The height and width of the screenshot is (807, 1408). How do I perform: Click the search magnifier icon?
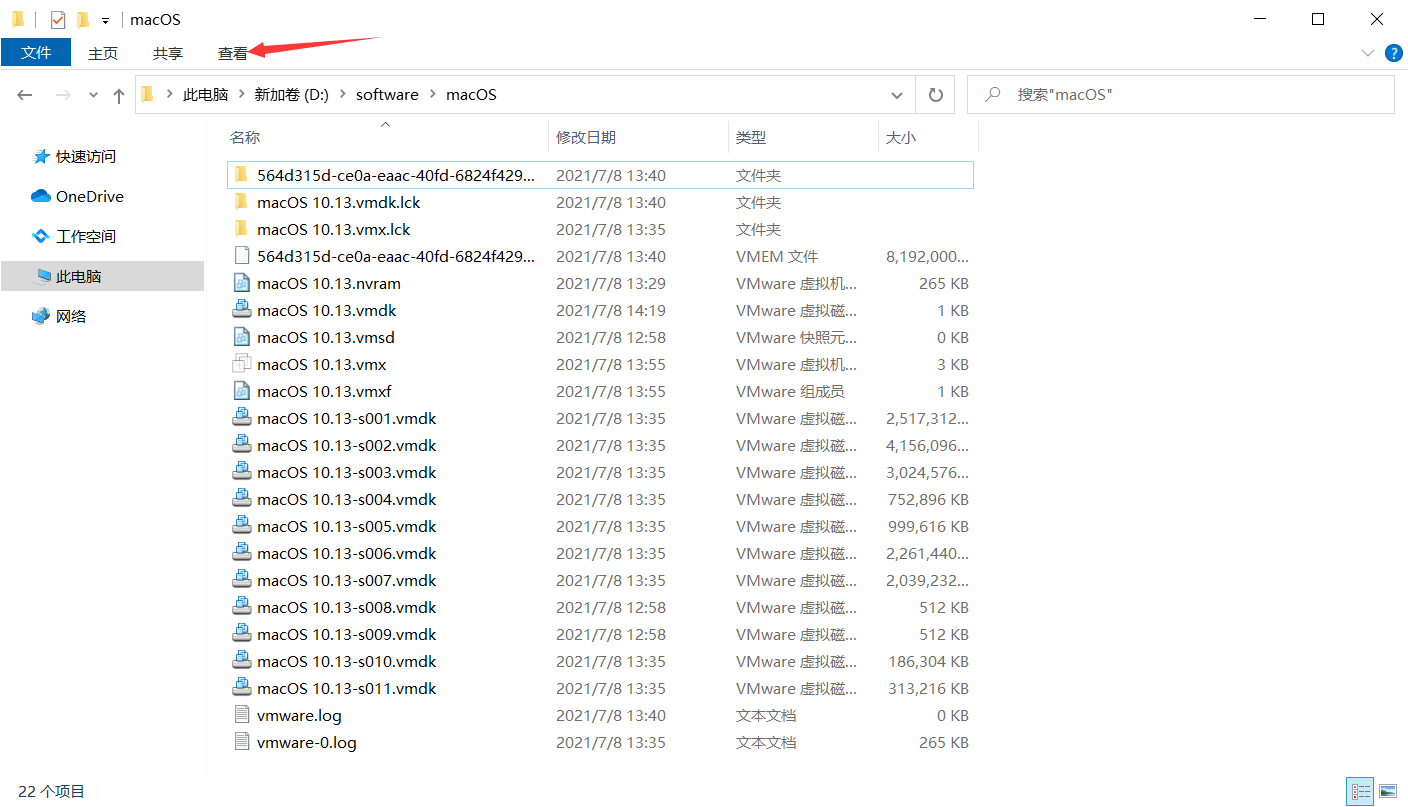[x=993, y=95]
